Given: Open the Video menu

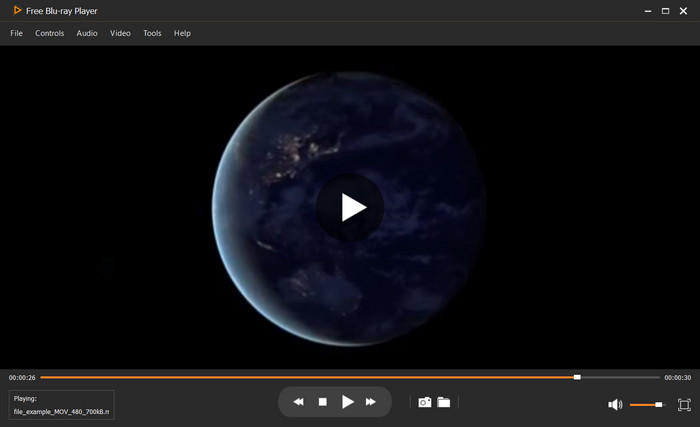Looking at the screenshot, I should pyautogui.click(x=120, y=33).
